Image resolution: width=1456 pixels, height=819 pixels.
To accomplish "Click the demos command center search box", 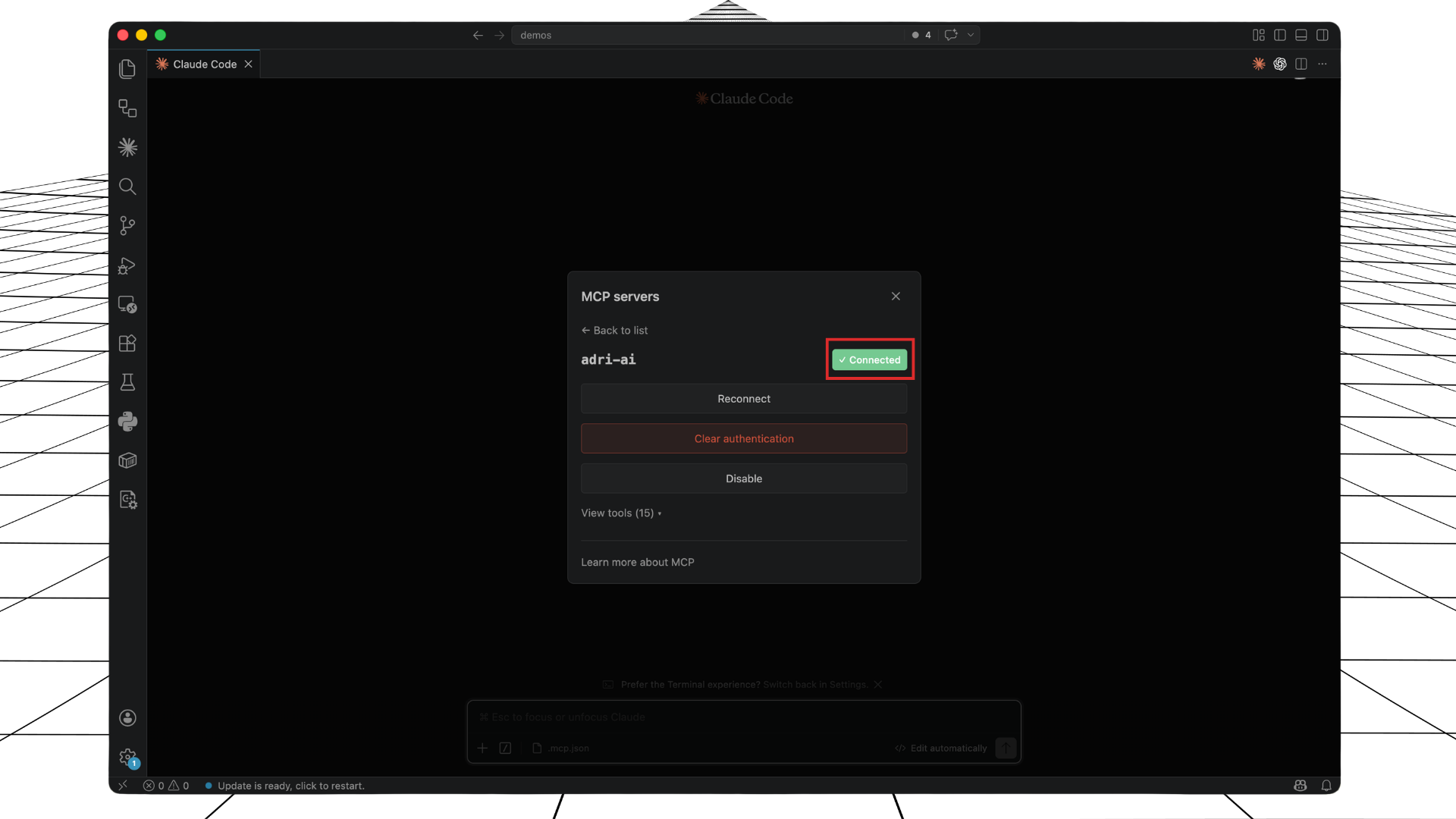I will pos(705,35).
